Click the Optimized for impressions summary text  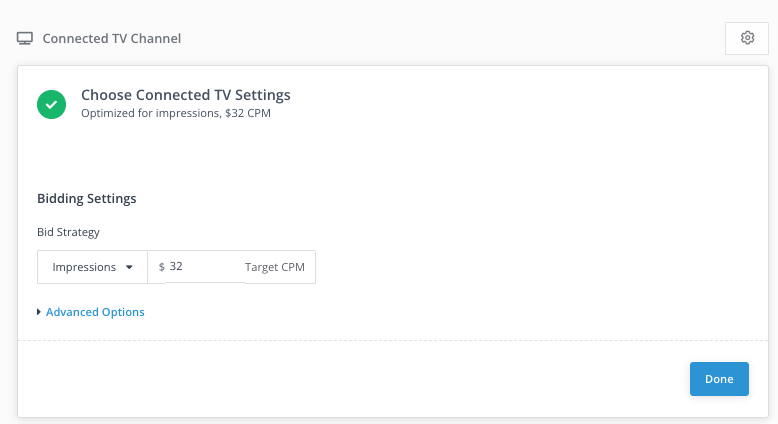(x=150, y=113)
